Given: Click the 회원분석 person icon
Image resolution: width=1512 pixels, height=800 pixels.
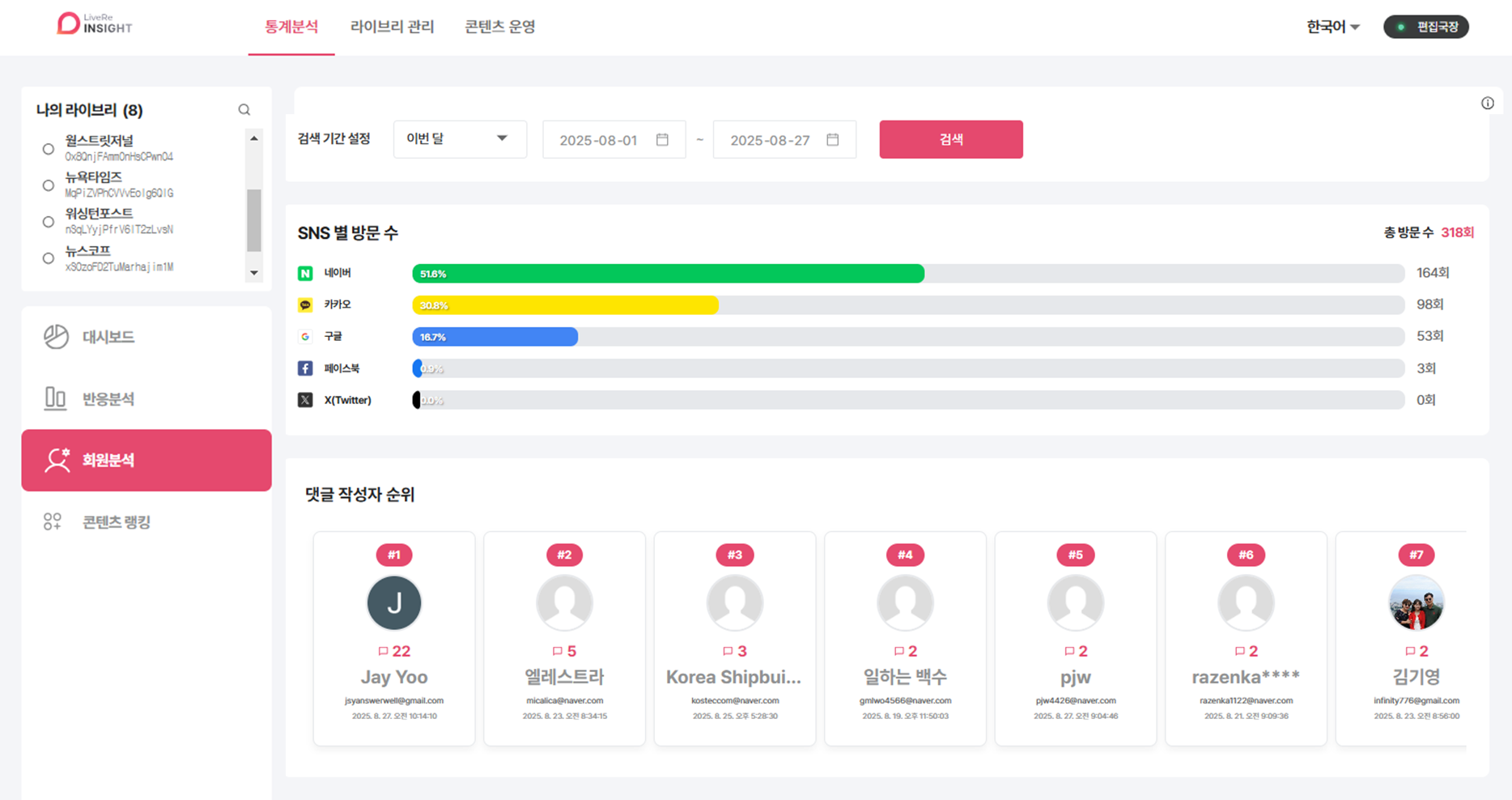Looking at the screenshot, I should [57, 460].
